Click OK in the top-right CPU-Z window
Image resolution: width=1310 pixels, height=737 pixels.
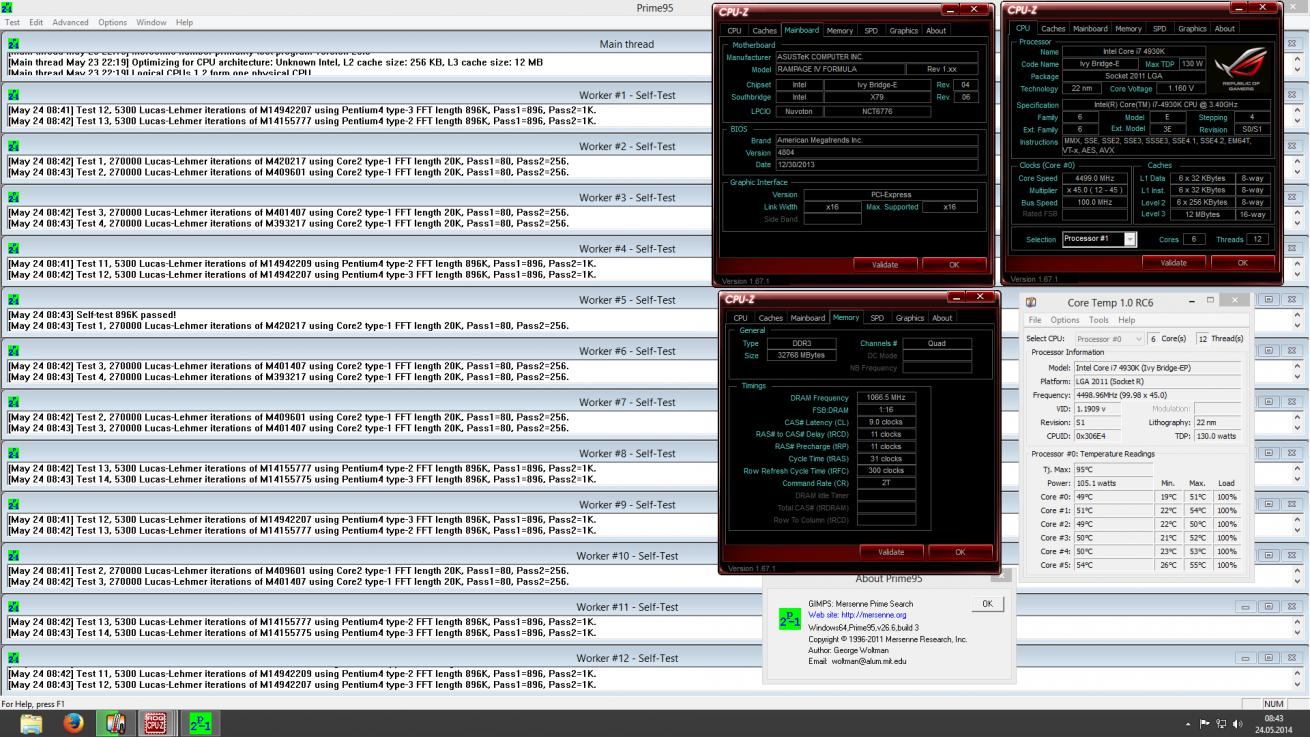click(1242, 263)
